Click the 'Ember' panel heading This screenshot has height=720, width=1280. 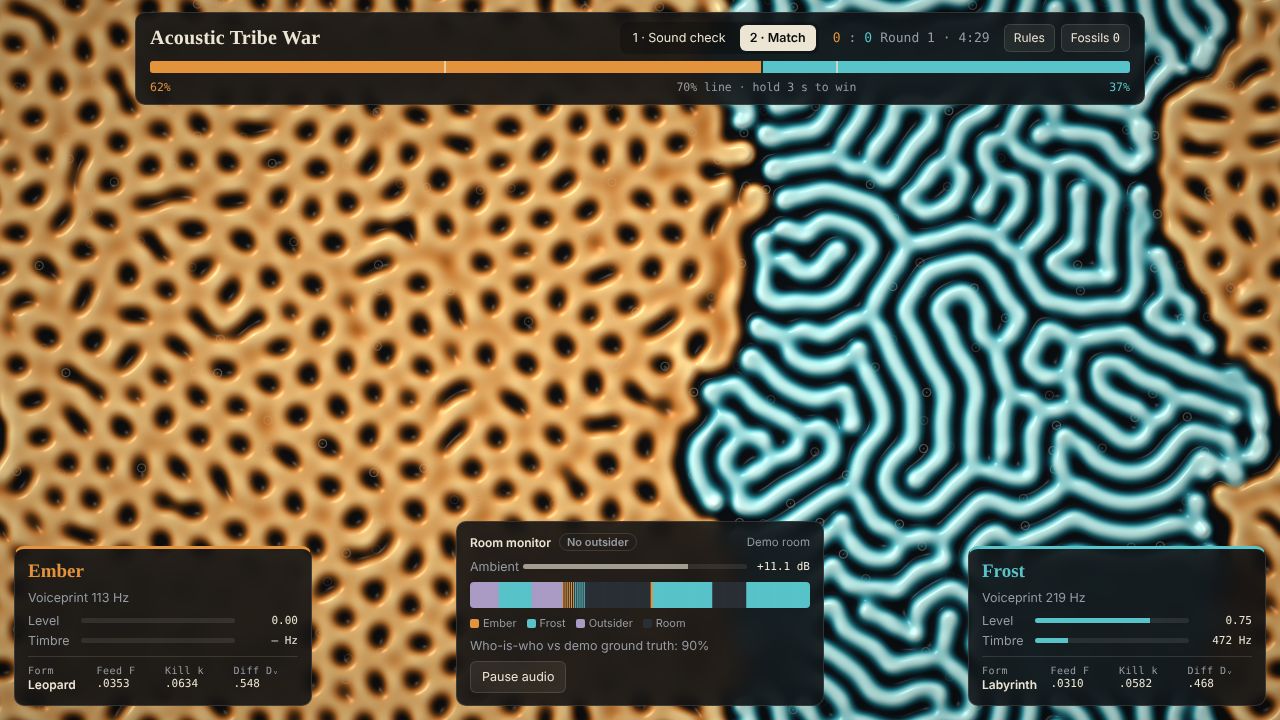(56, 571)
